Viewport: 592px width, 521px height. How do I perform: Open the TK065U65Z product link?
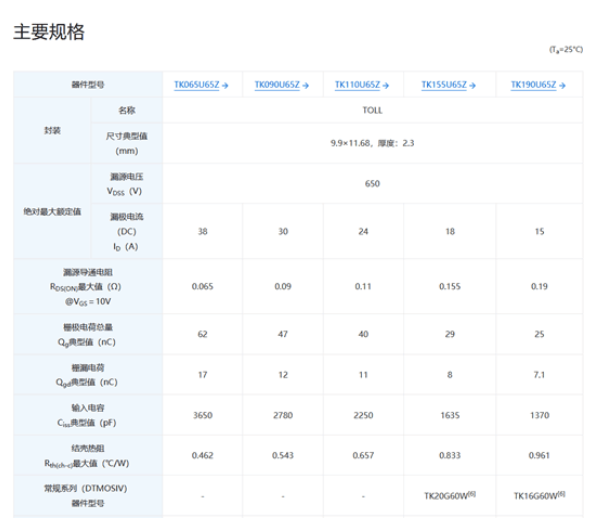(x=196, y=85)
